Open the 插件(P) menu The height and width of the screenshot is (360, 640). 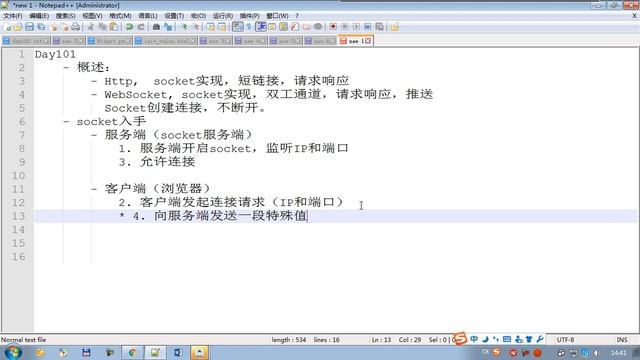pyautogui.click(x=249, y=16)
